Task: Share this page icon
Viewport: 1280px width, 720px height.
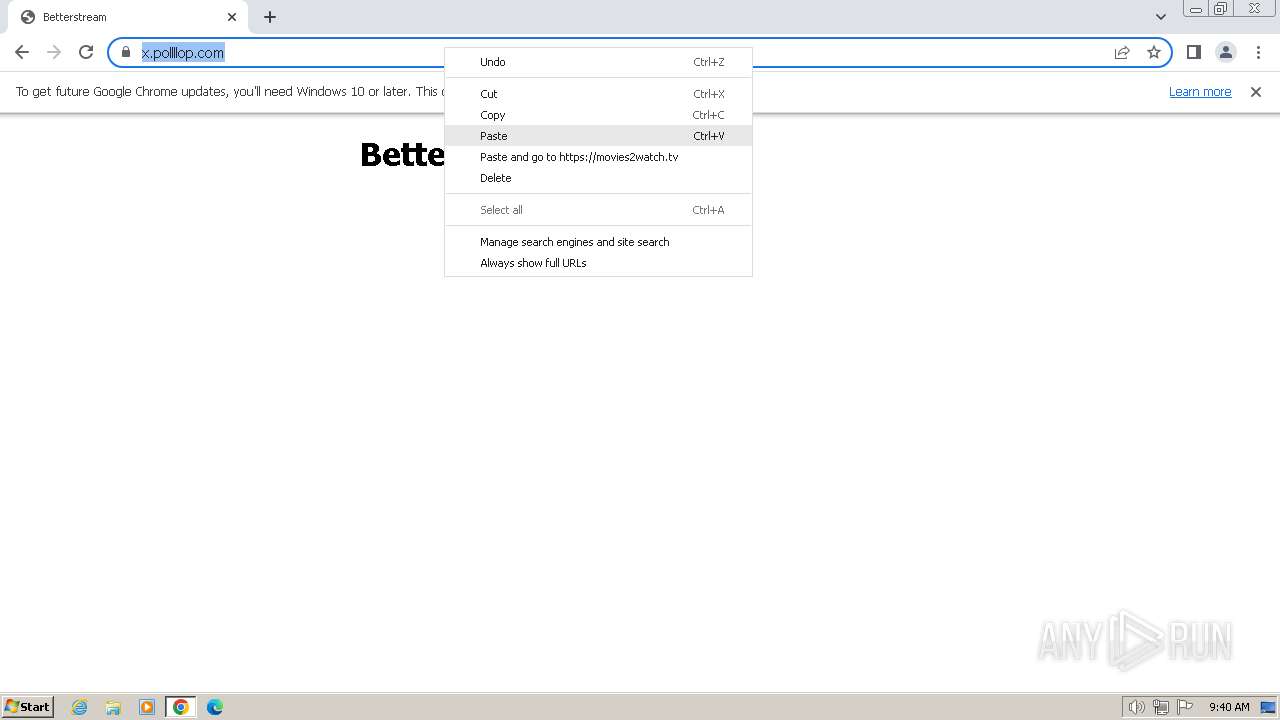Action: pos(1122,52)
